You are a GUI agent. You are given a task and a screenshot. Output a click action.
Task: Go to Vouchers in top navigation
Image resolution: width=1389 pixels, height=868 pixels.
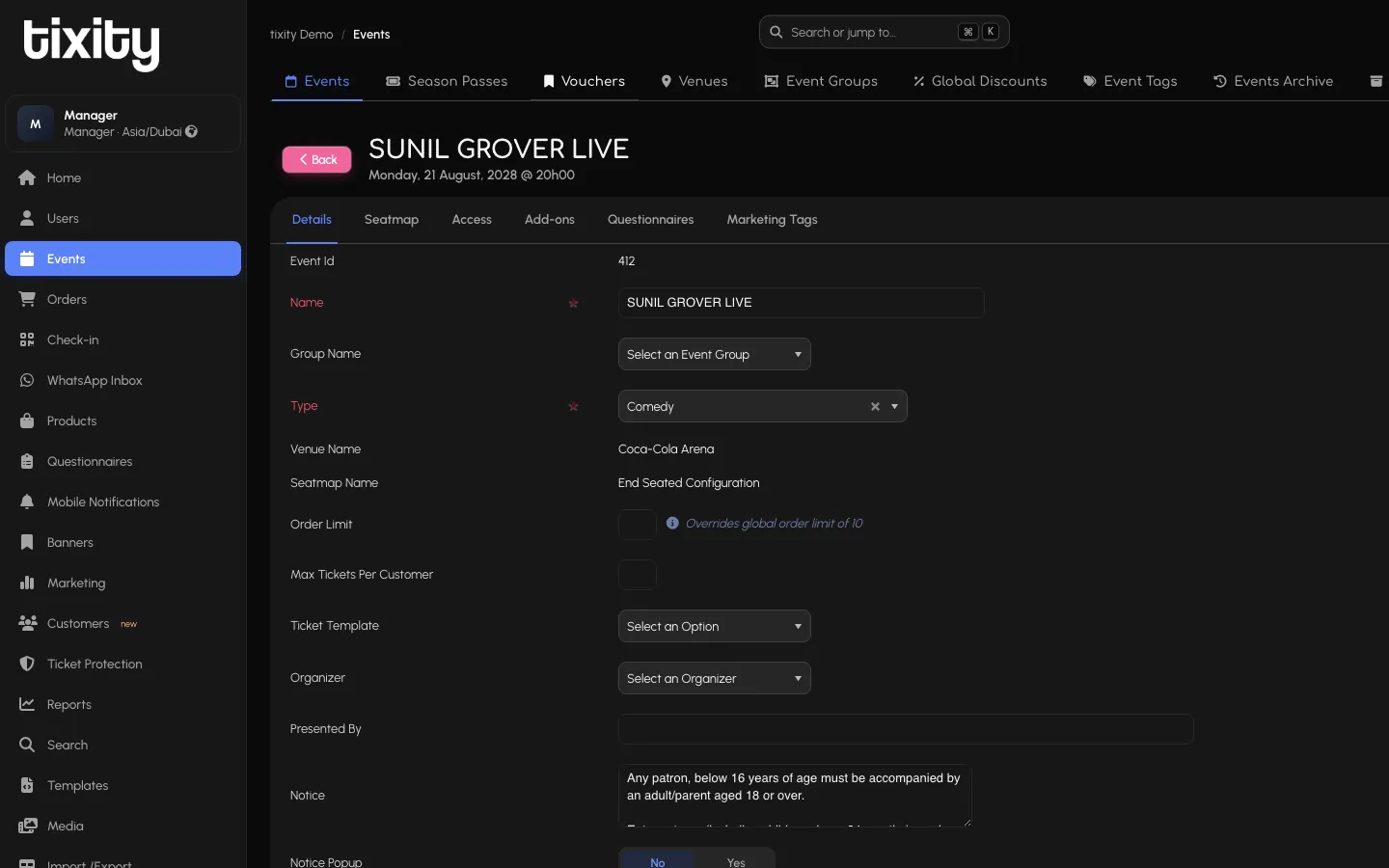pyautogui.click(x=584, y=81)
